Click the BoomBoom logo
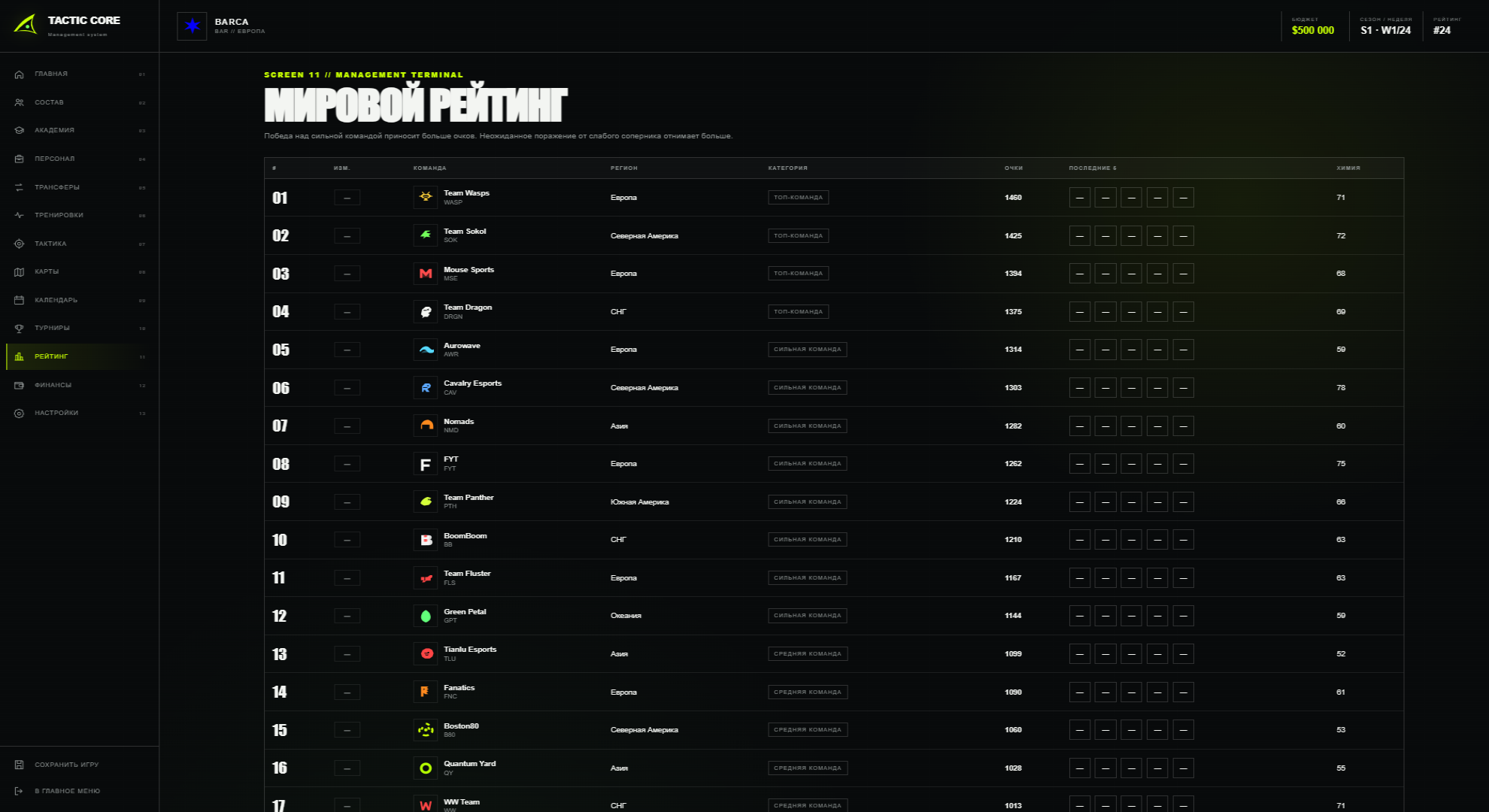The height and width of the screenshot is (812, 1489). pyautogui.click(x=426, y=540)
